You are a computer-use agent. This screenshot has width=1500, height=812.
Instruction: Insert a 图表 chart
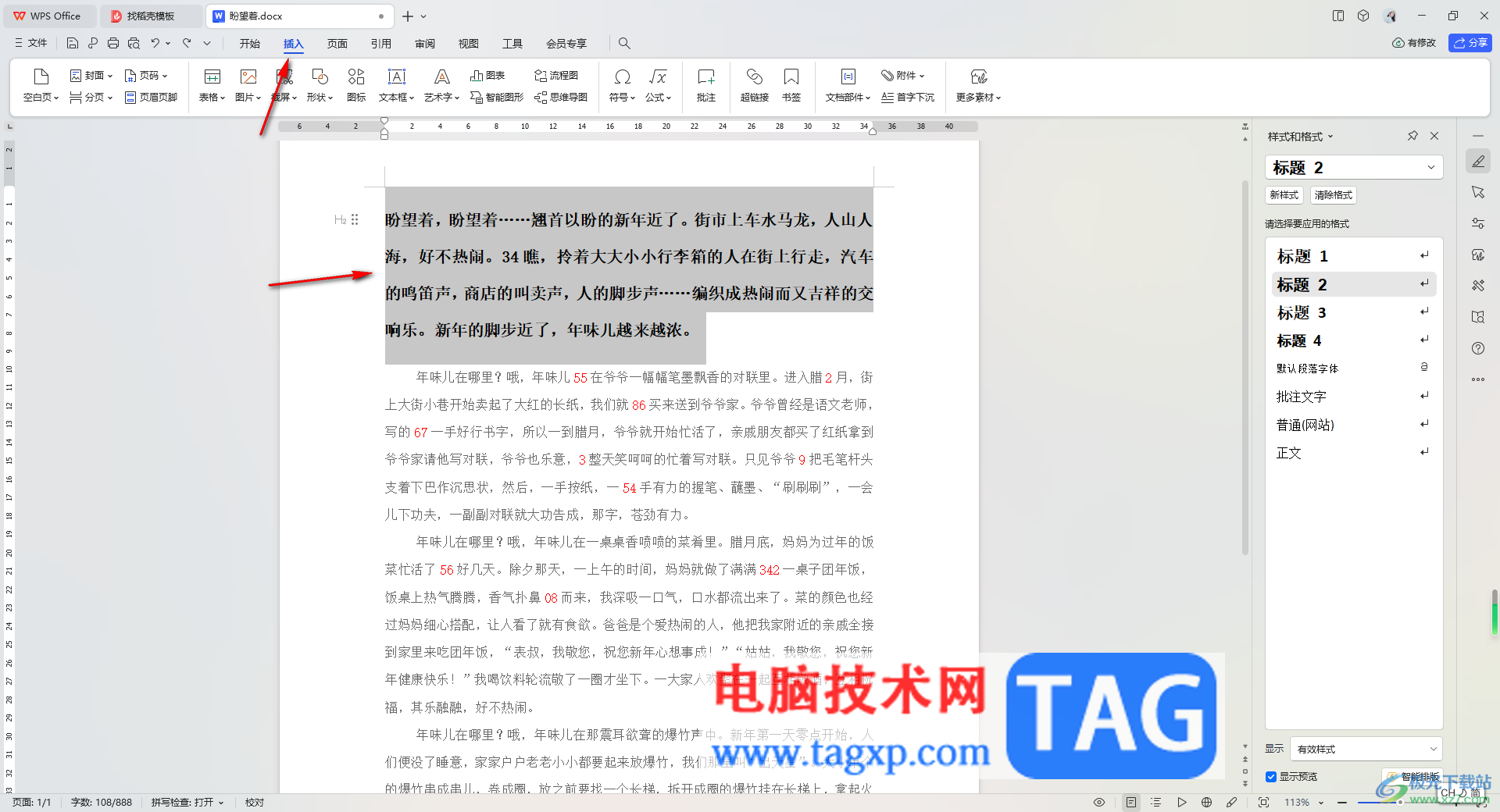(487, 76)
